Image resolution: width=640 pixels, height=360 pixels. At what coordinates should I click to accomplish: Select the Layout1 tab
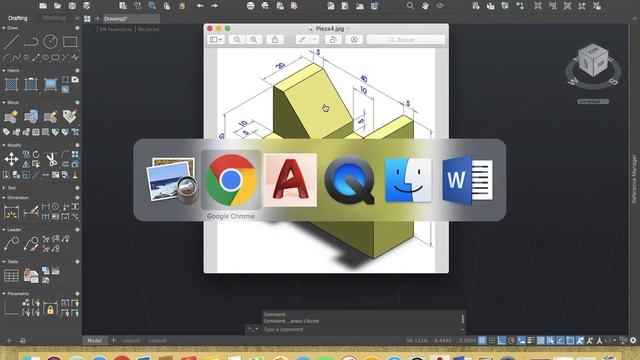point(131,340)
